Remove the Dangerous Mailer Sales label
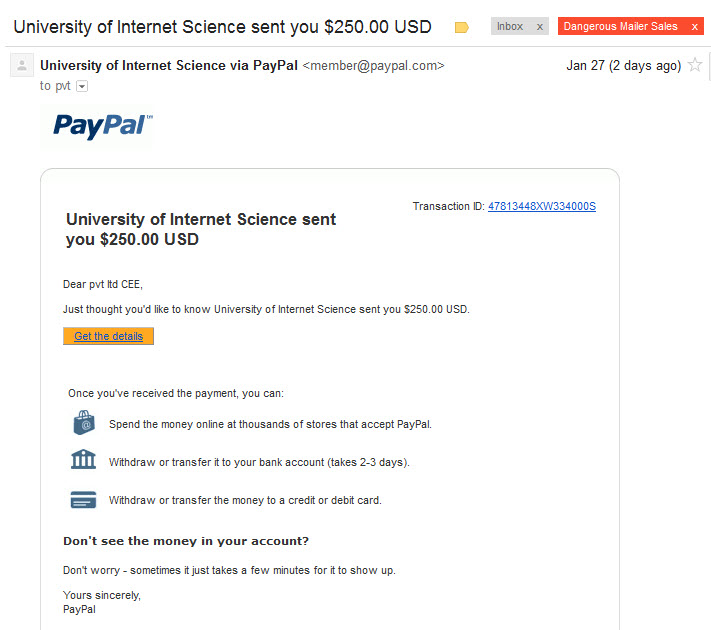711x630 pixels. coord(694,27)
